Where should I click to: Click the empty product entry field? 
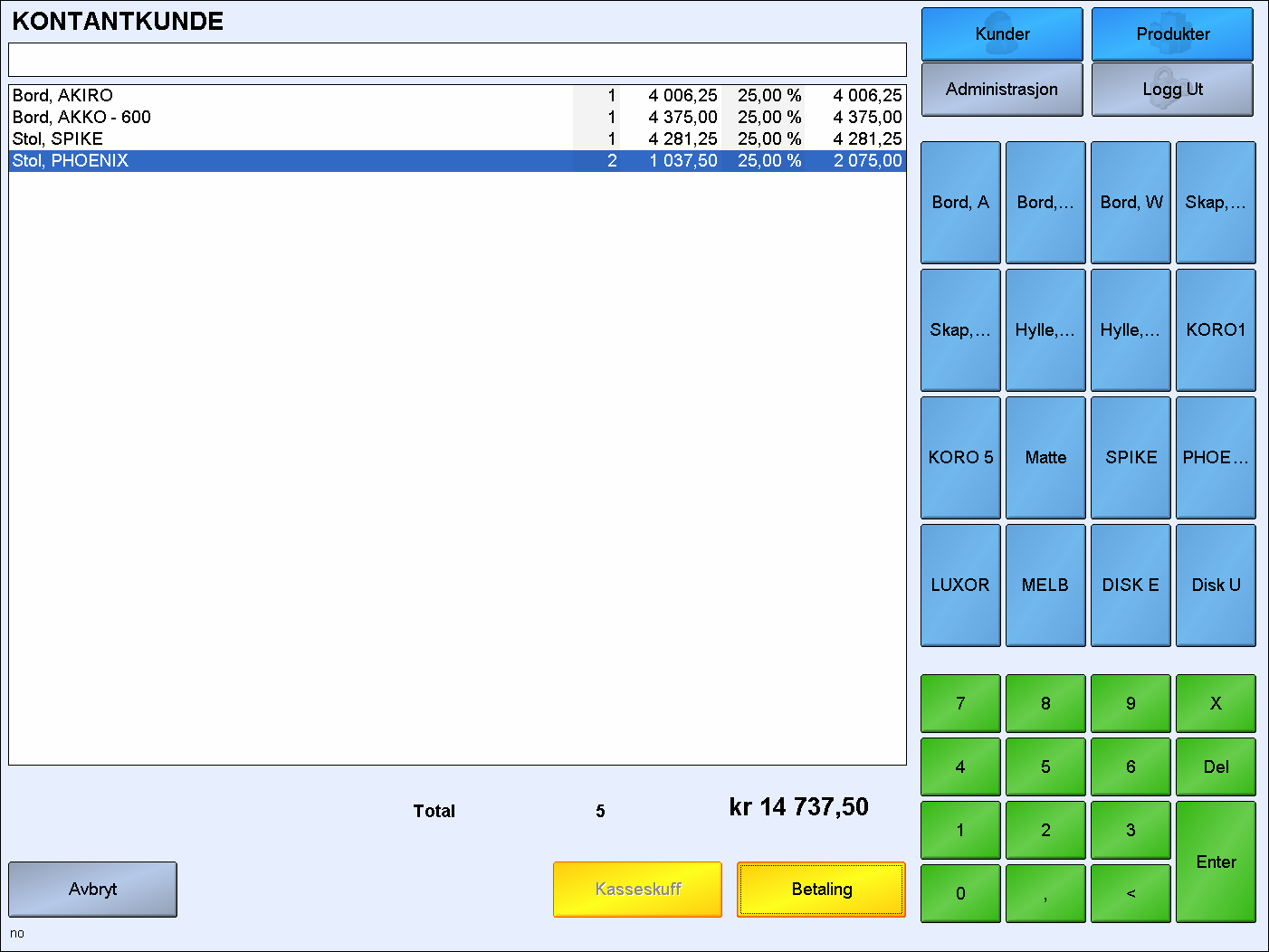pyautogui.click(x=457, y=60)
